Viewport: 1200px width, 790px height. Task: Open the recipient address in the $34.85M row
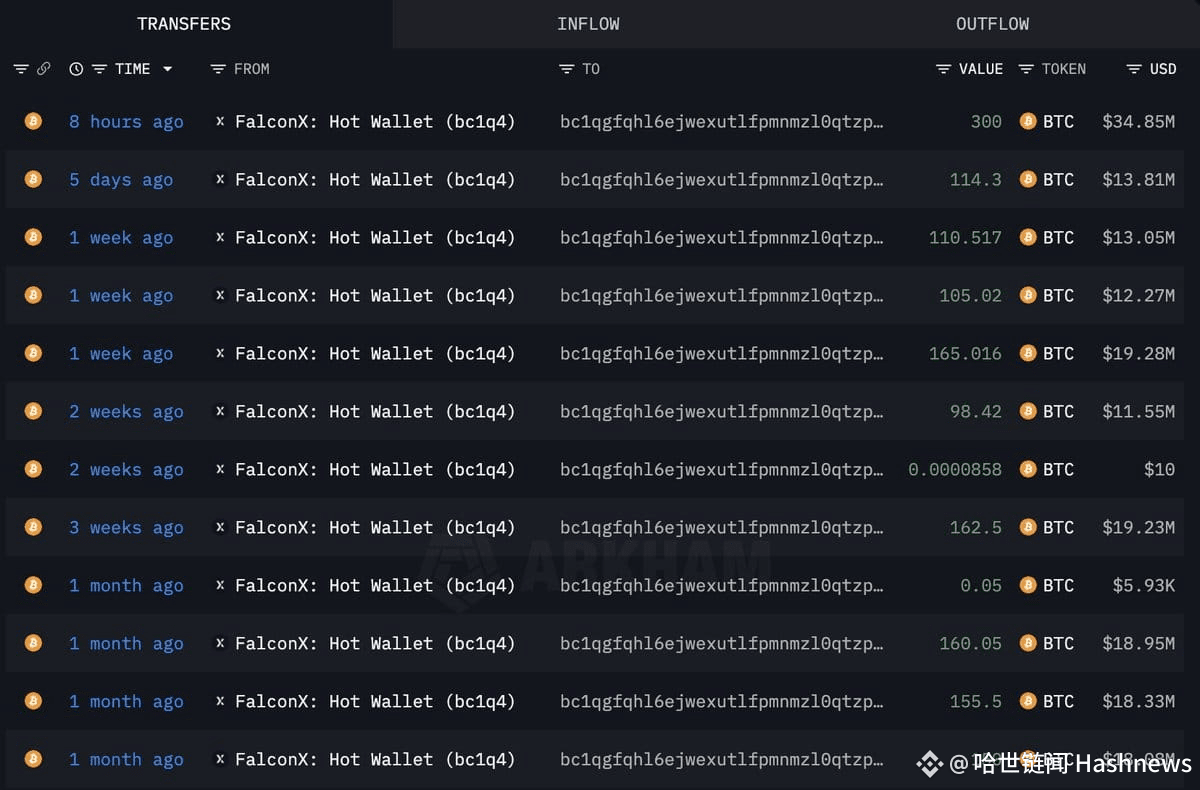[x=722, y=122]
